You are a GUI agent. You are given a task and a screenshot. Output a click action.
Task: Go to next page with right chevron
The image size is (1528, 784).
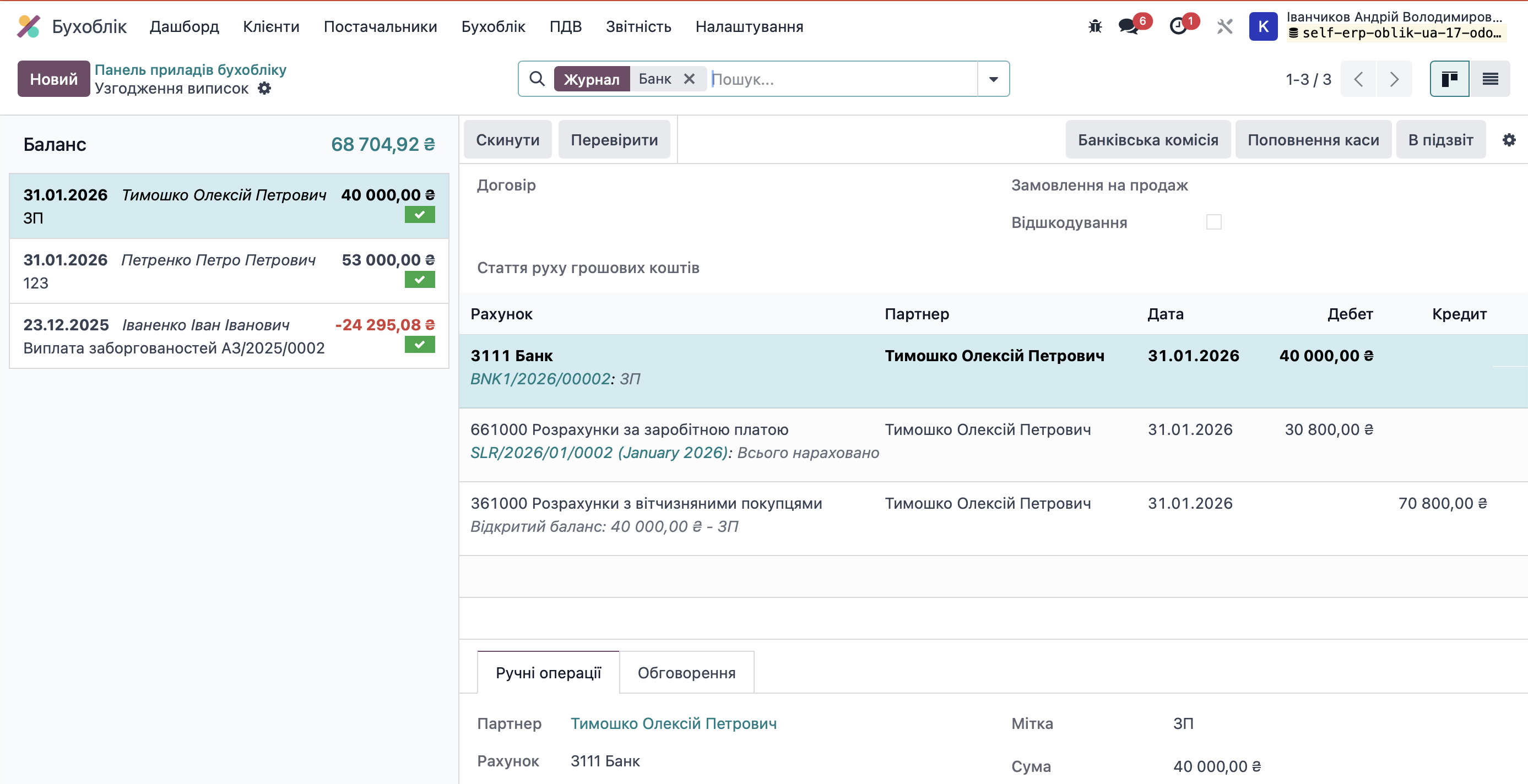tap(1394, 78)
